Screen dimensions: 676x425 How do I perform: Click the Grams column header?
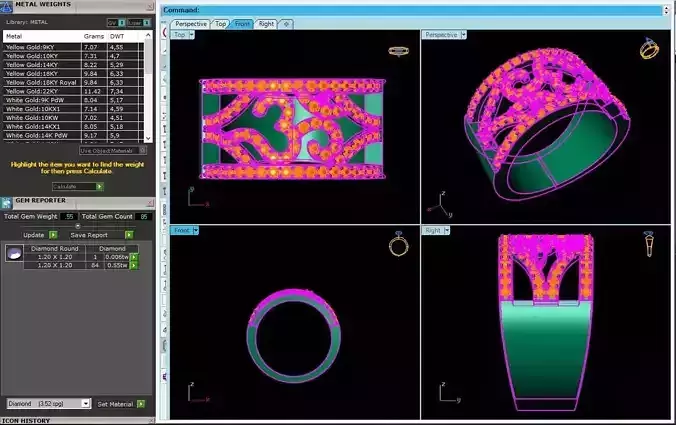[94, 36]
